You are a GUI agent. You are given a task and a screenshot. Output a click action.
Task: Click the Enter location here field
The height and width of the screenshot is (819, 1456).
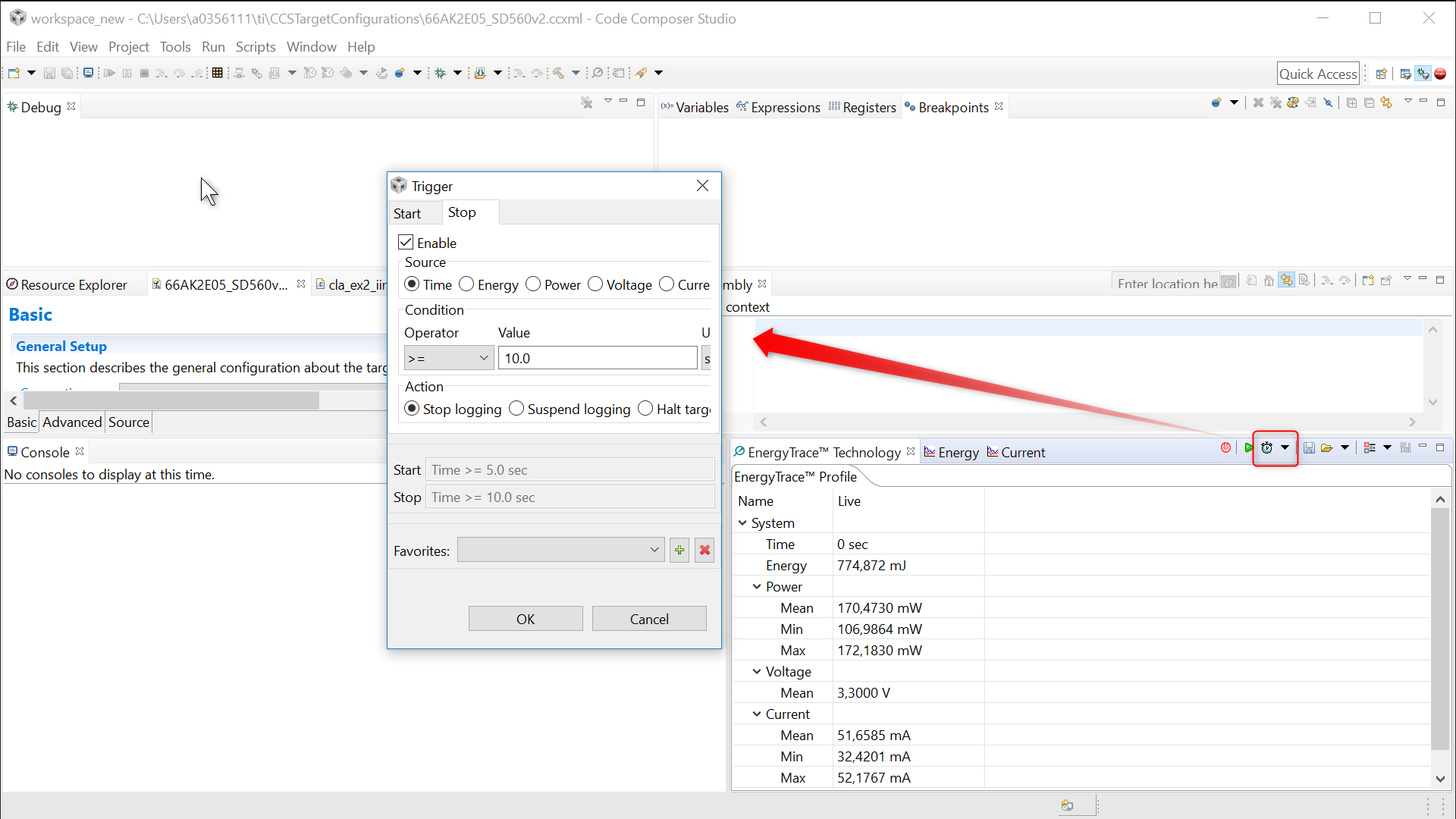coord(1168,283)
